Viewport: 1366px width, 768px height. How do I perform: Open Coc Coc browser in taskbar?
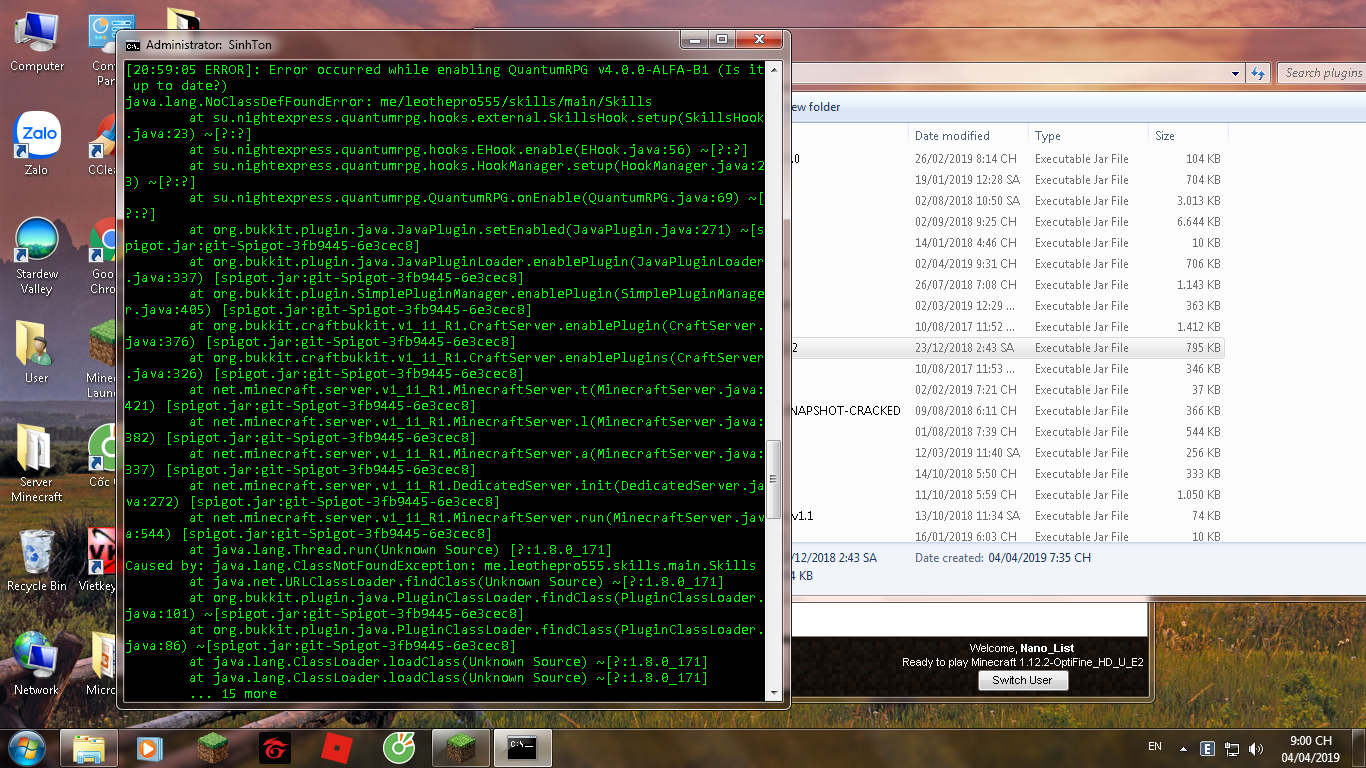(x=399, y=748)
